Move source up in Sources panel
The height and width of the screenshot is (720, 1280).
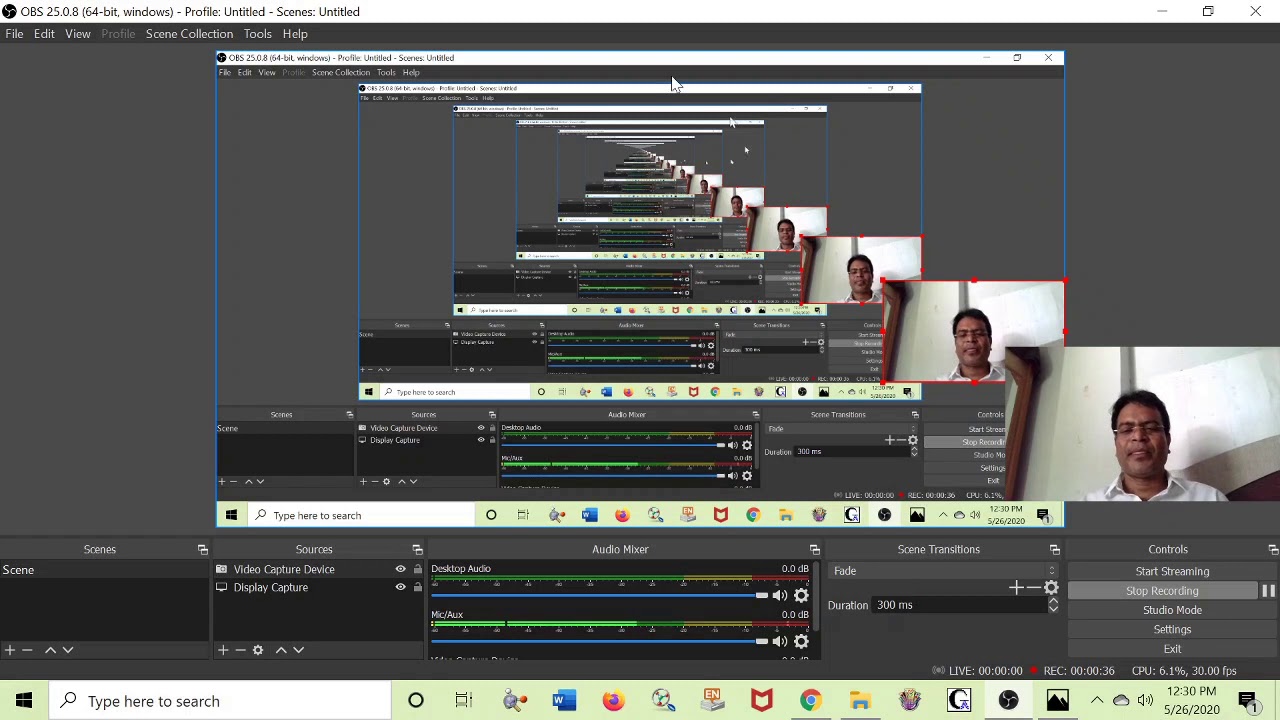pos(281,650)
